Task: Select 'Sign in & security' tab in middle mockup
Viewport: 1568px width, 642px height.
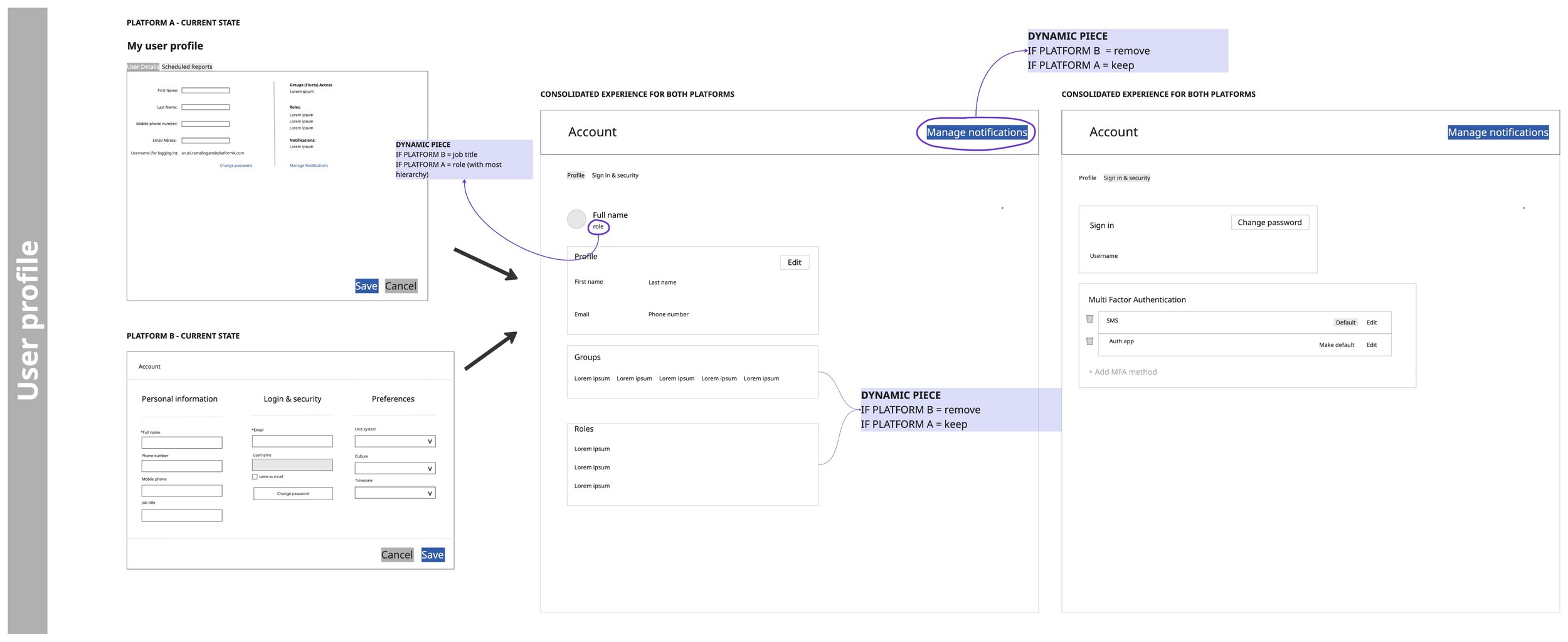Action: point(615,175)
